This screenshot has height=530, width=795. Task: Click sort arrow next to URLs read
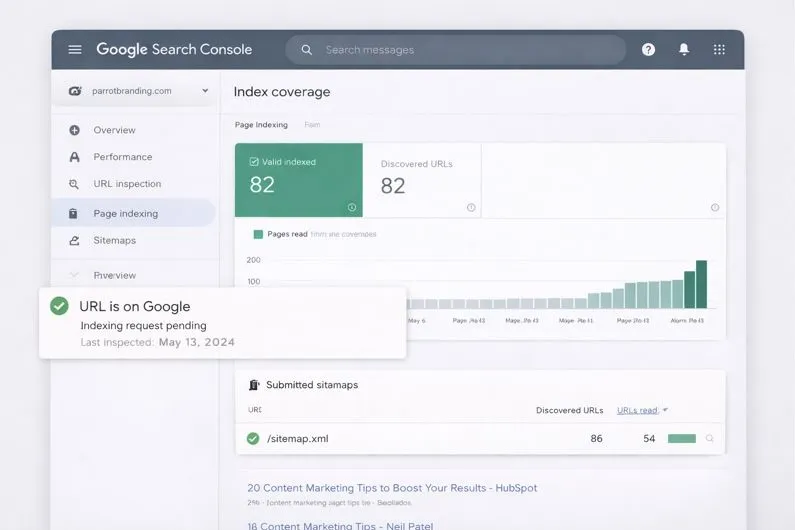click(665, 410)
